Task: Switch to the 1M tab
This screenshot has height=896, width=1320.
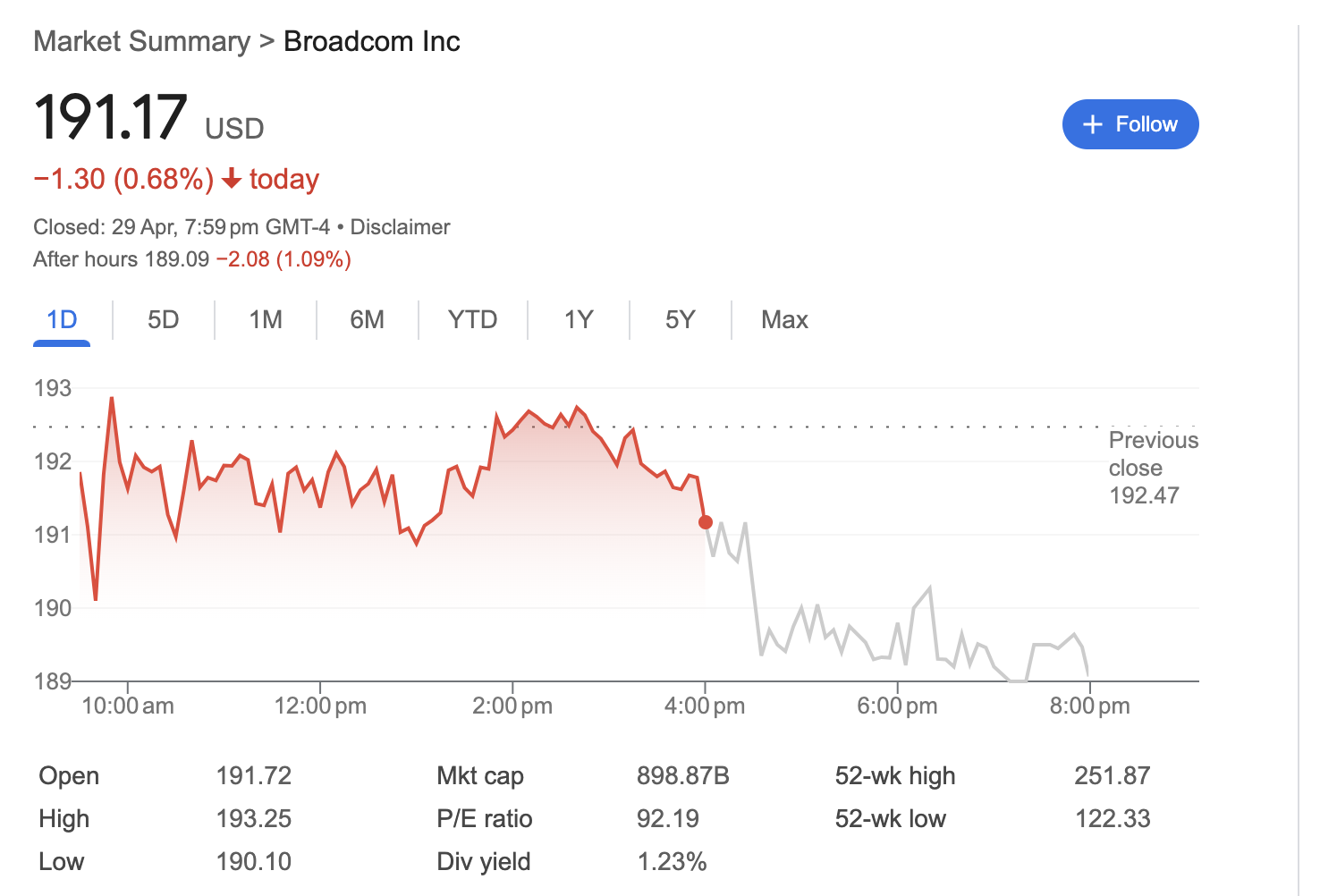Action: point(266,320)
